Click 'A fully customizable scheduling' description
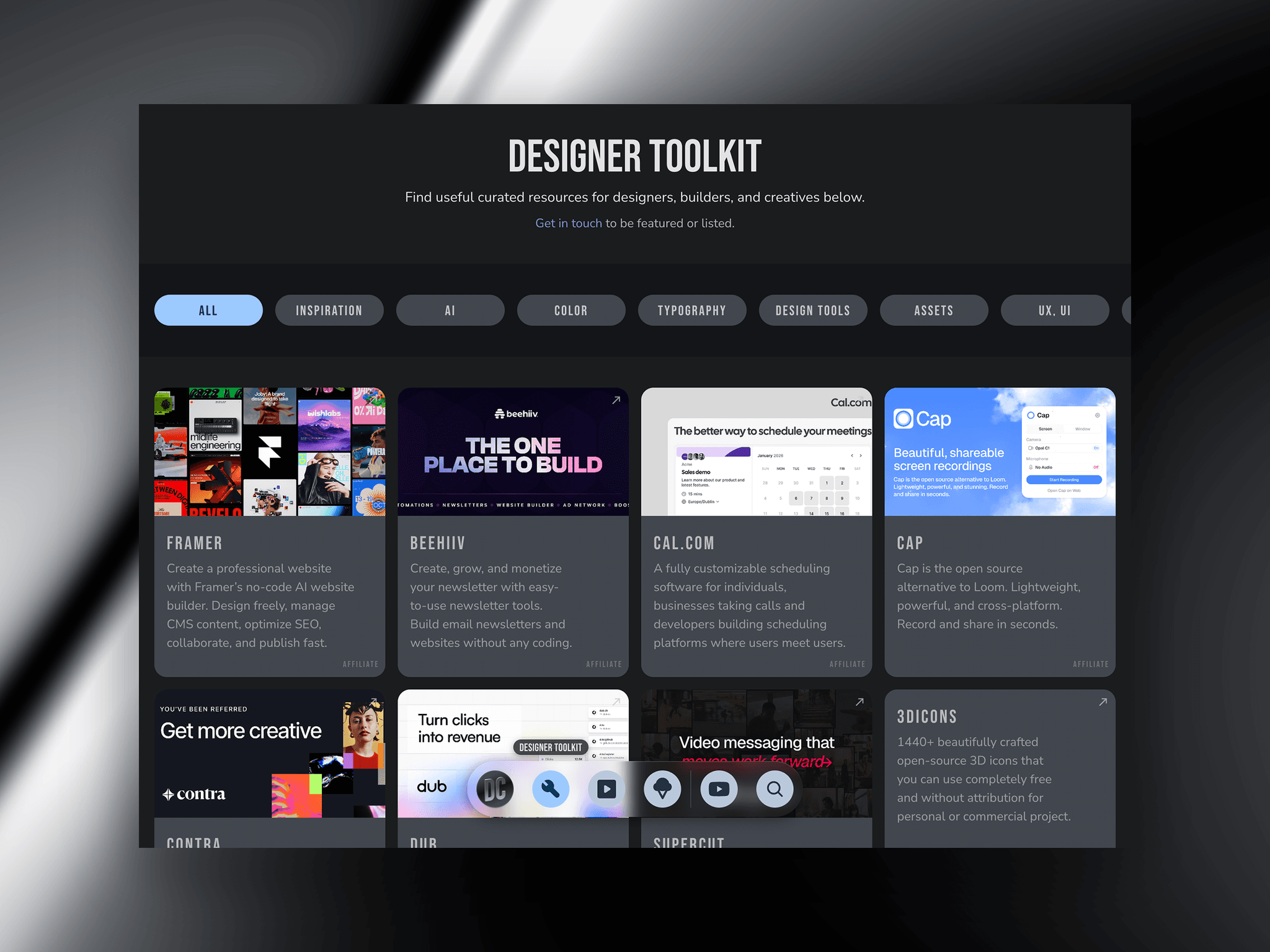The image size is (1270, 952). pyautogui.click(x=750, y=606)
